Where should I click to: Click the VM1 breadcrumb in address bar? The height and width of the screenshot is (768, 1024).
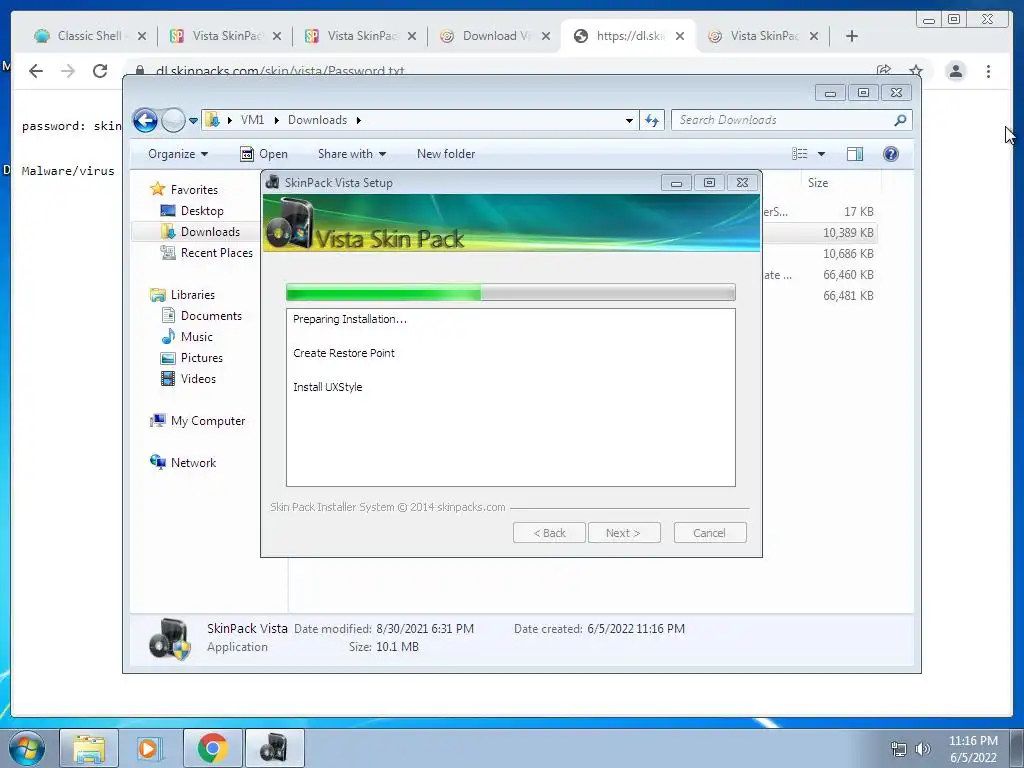coord(252,120)
